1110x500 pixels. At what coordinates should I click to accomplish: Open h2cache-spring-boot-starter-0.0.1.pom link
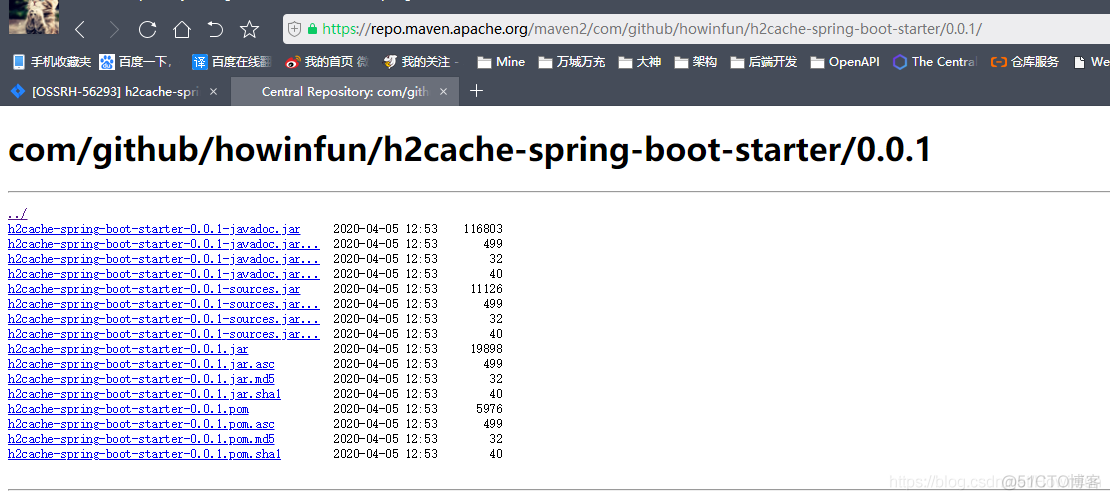click(x=128, y=409)
